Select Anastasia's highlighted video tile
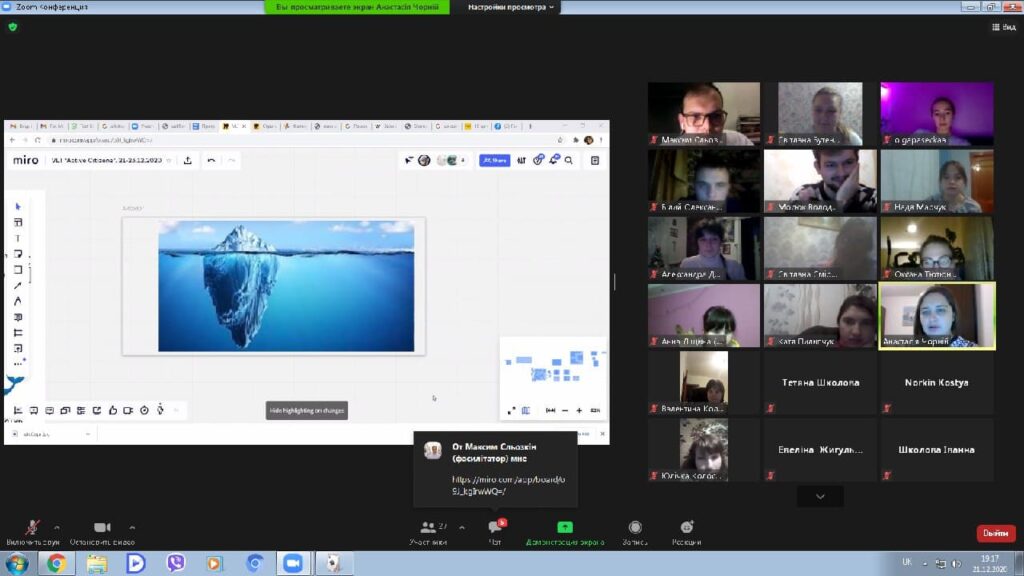 937,315
